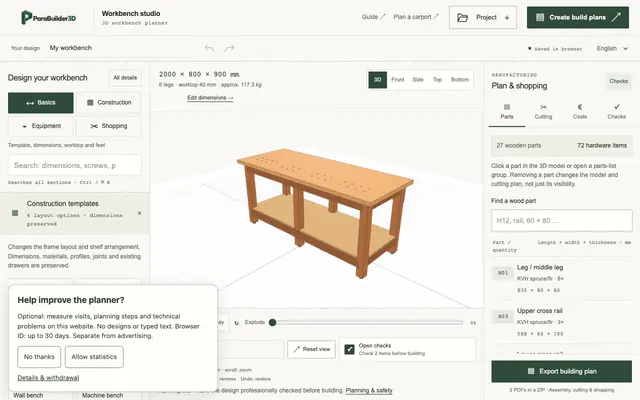Click the Search dimensions, screws input field

75,165
